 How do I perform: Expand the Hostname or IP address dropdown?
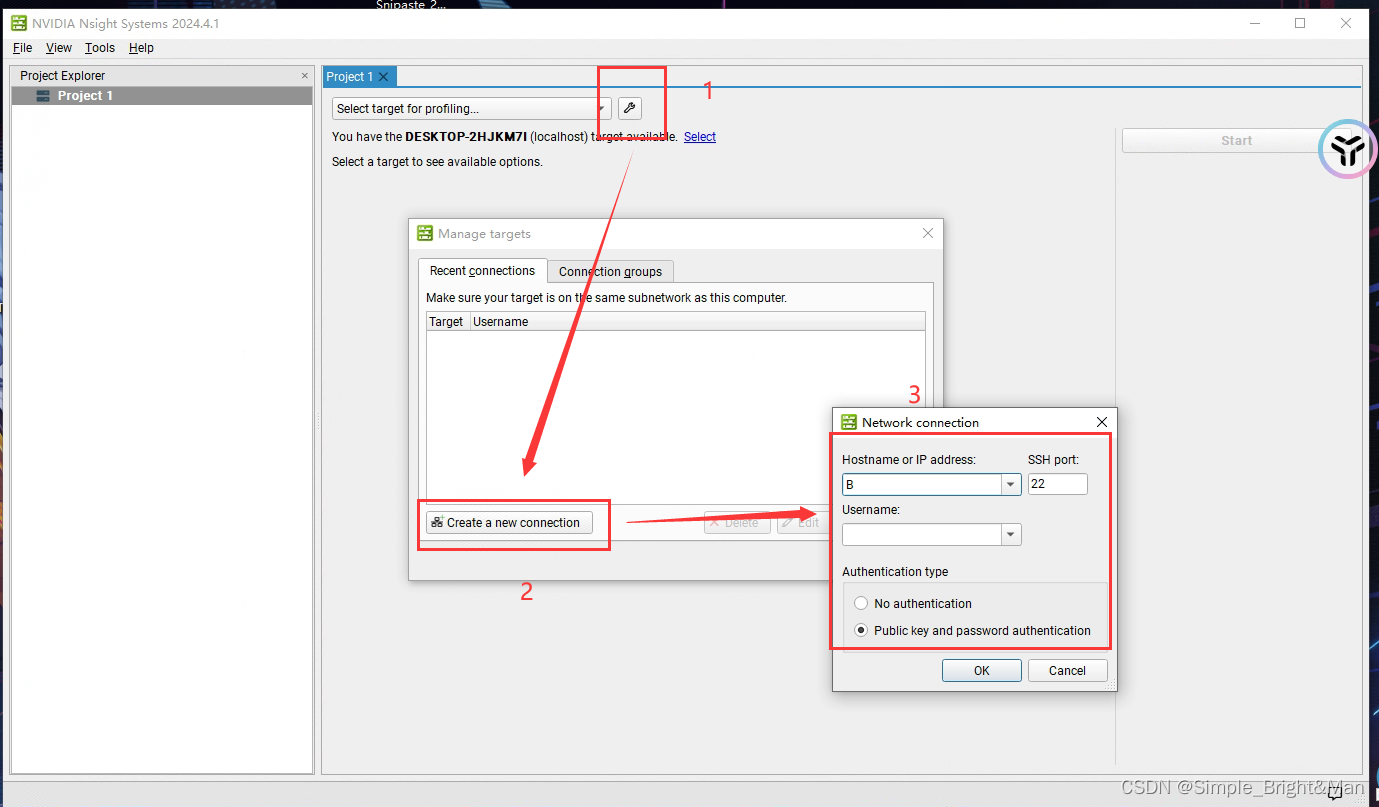point(1011,485)
